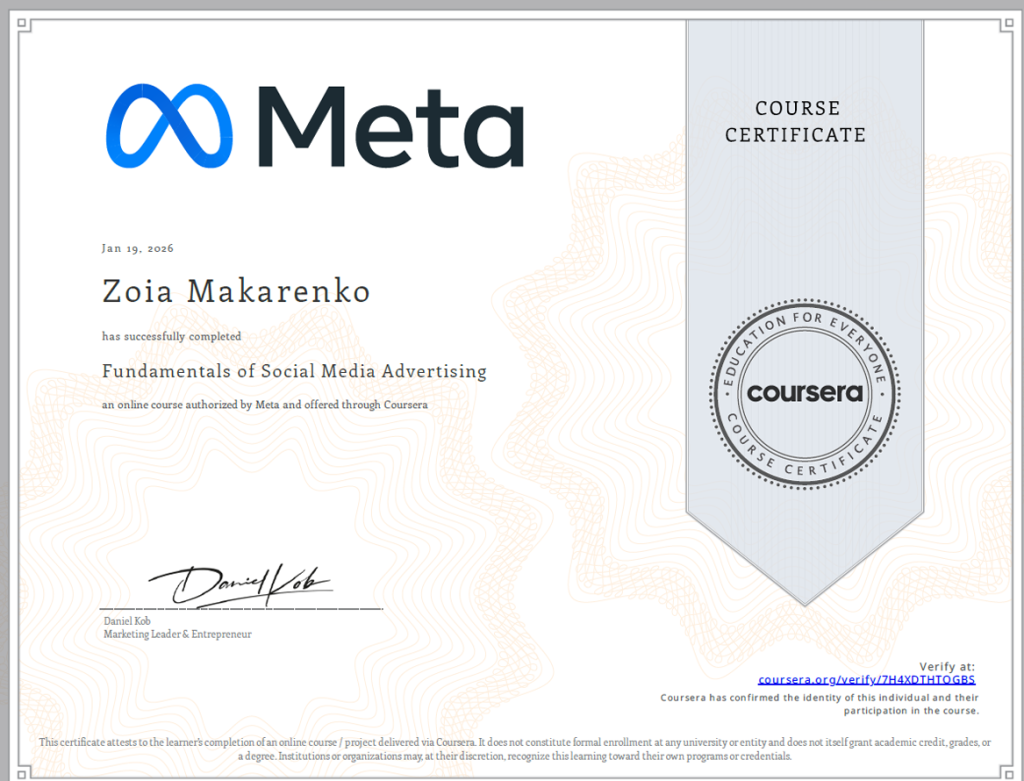Click the "Verify at:" label
This screenshot has height=781, width=1024.
pos(946,666)
